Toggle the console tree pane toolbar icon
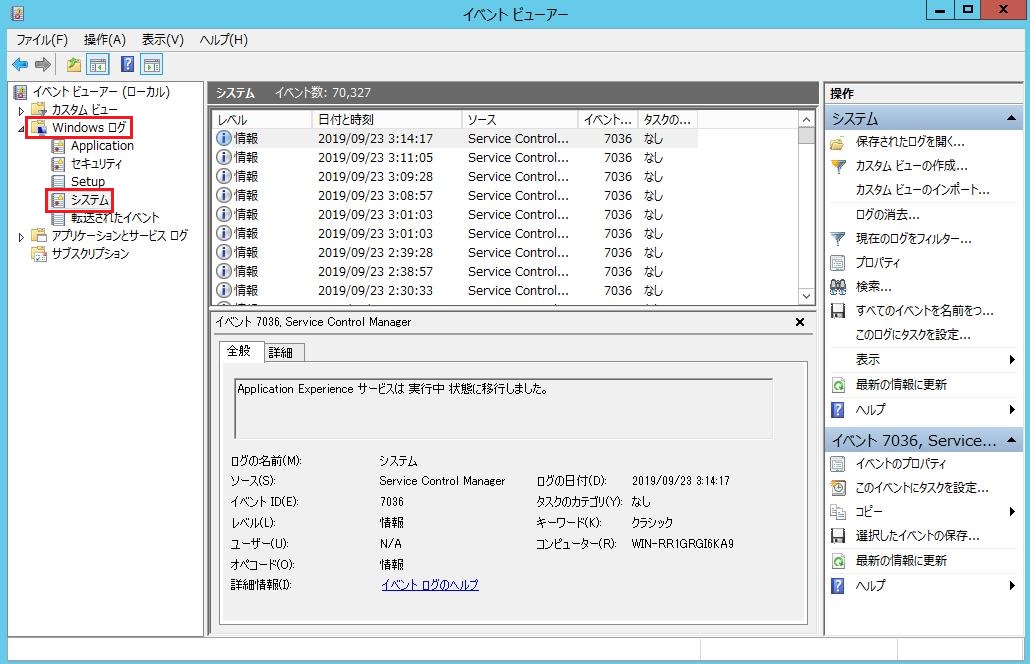This screenshot has height=664, width=1030. click(98, 64)
